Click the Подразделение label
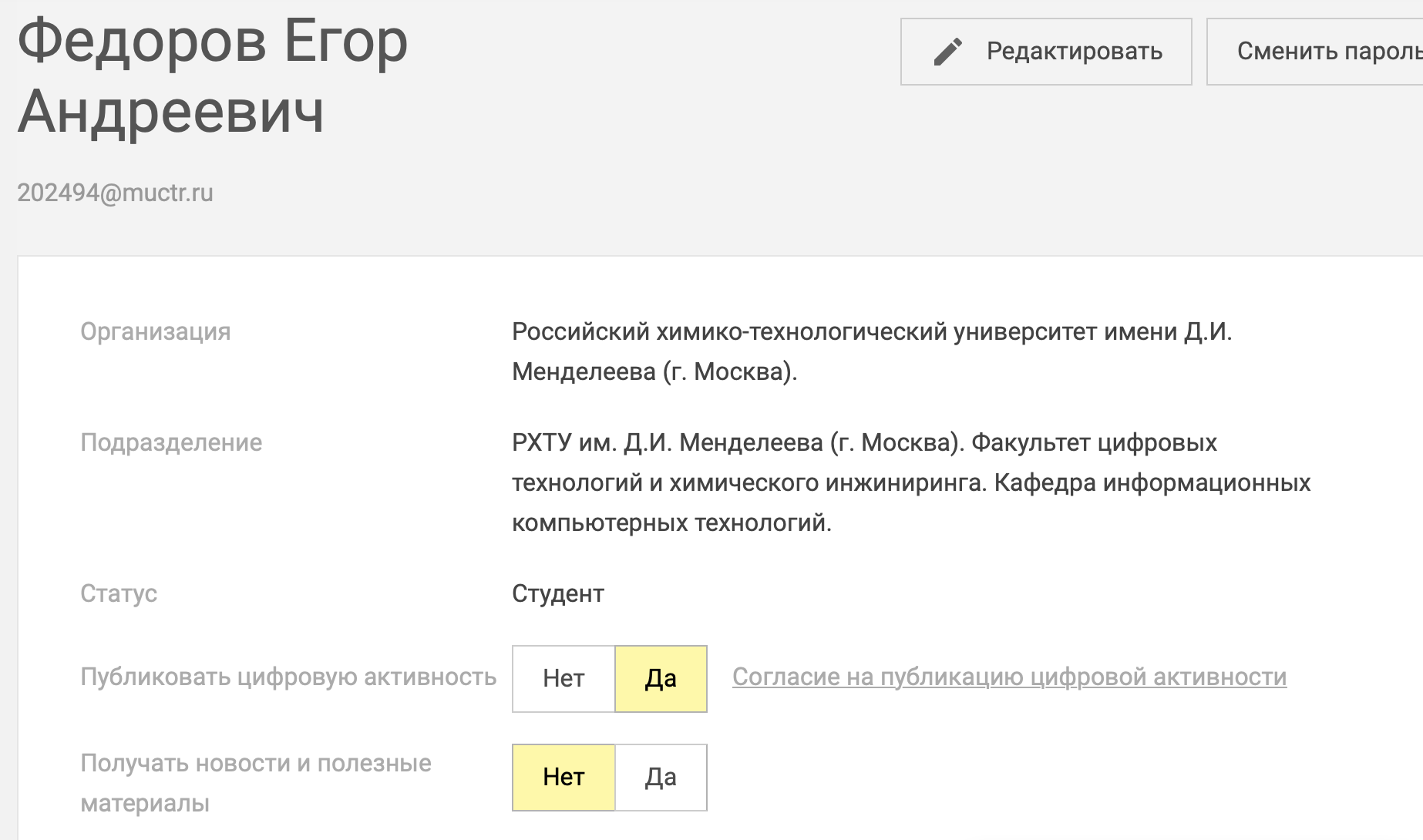 [171, 442]
